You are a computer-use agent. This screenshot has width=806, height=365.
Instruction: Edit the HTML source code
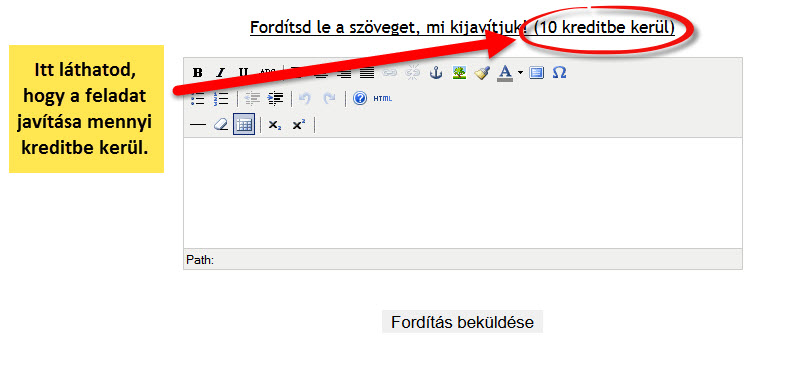[382, 98]
